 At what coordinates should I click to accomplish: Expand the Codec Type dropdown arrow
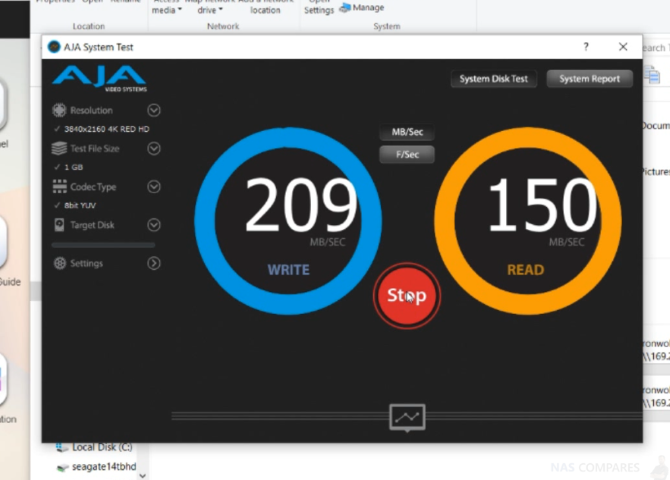click(x=154, y=187)
